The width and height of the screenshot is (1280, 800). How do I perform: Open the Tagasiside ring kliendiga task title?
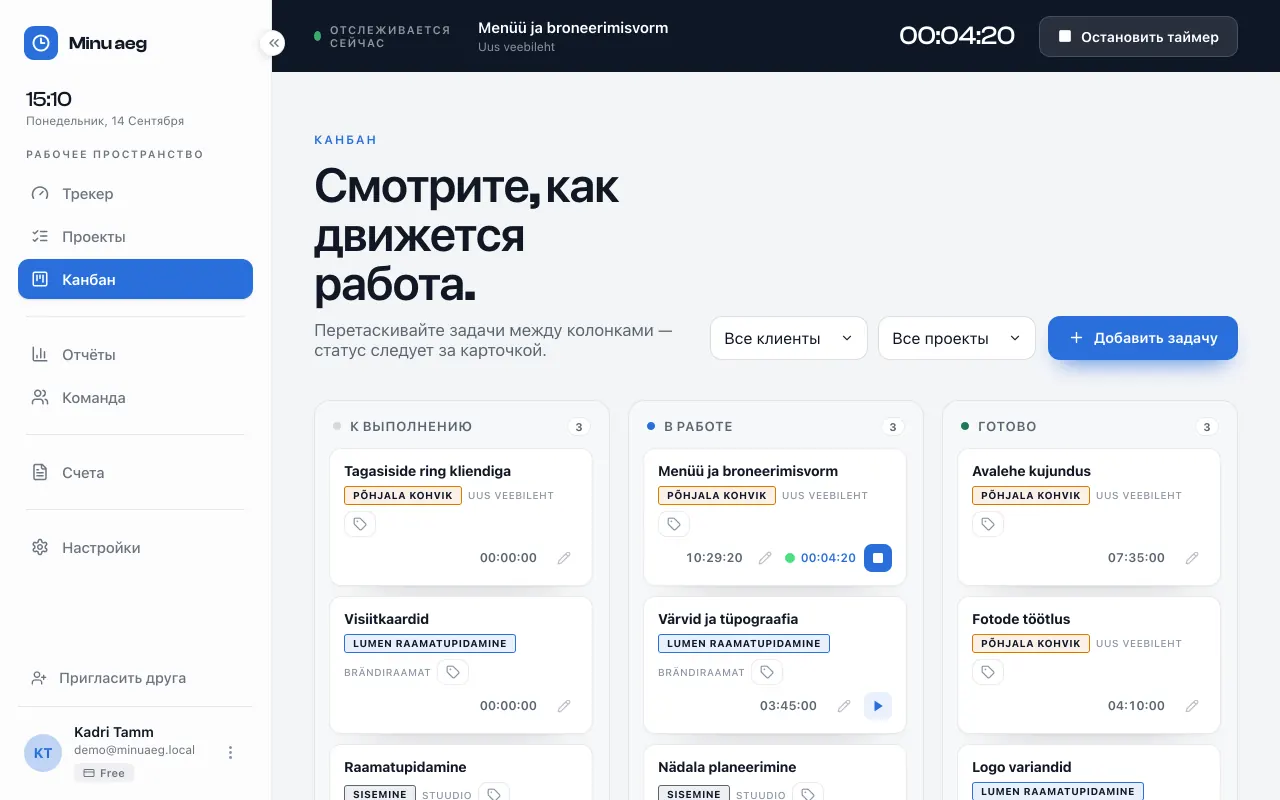(x=427, y=471)
